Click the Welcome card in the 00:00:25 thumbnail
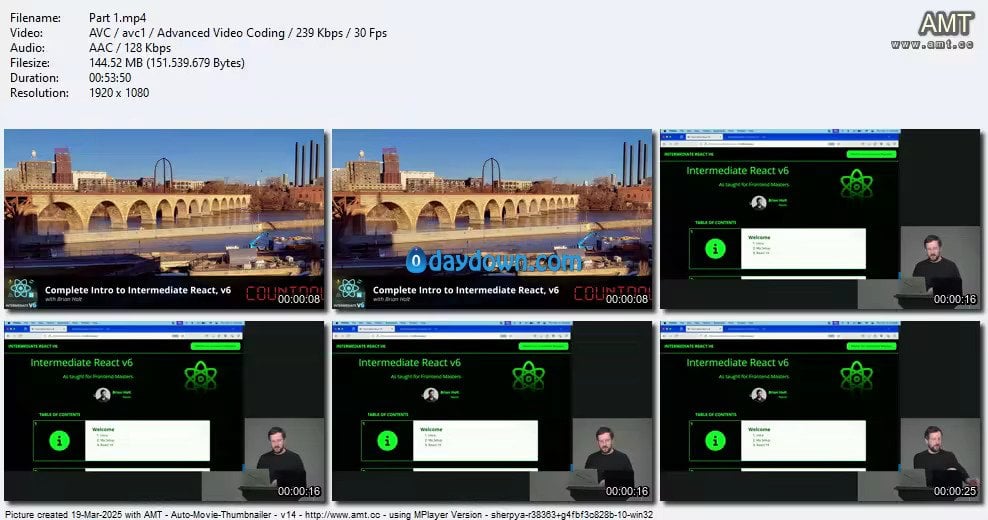988x520 pixels. pyautogui.click(x=803, y=440)
